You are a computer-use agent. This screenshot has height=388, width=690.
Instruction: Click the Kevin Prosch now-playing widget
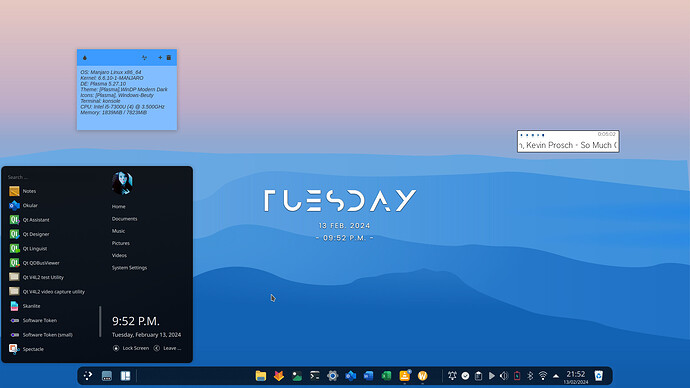pos(568,141)
